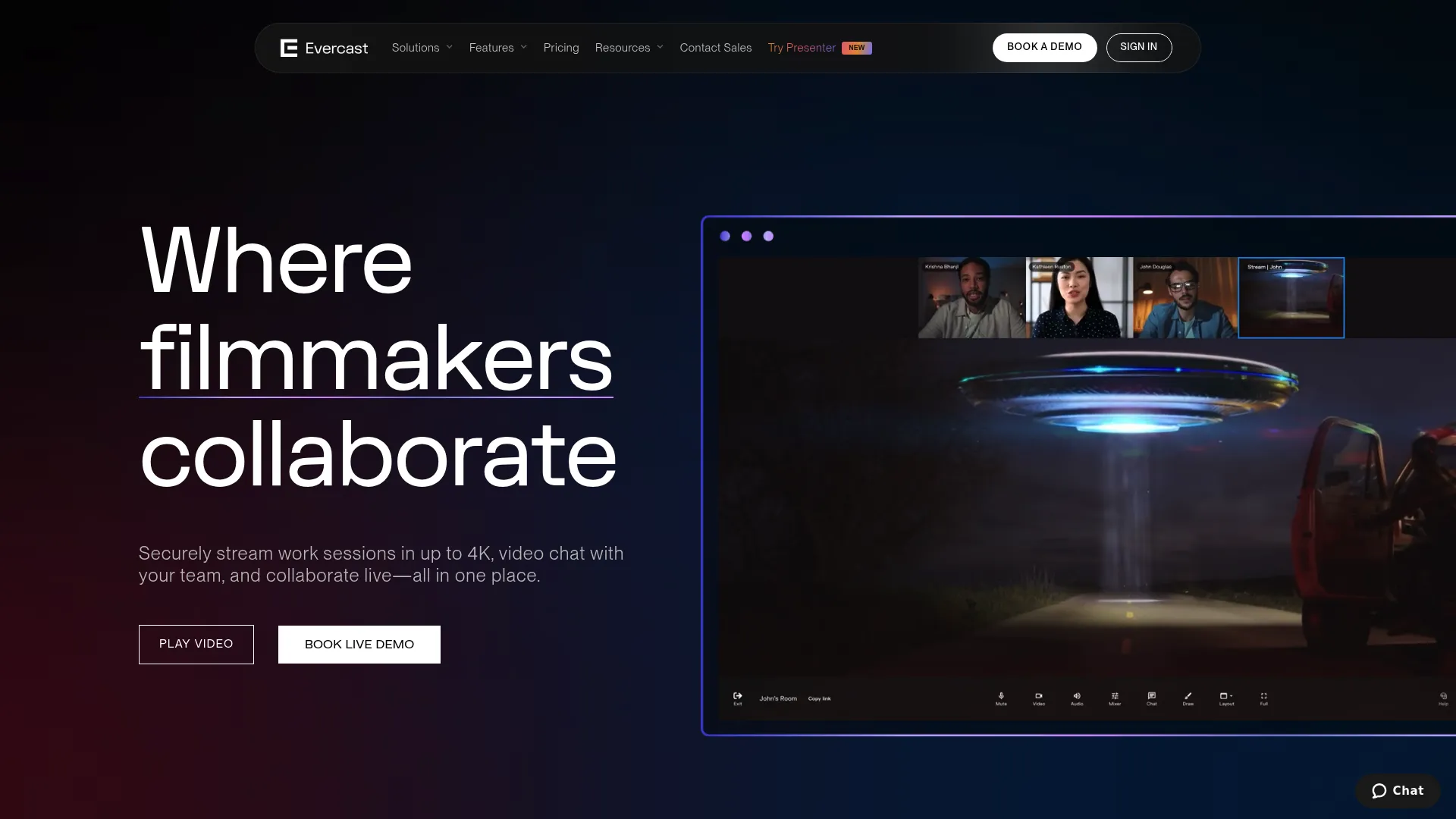The height and width of the screenshot is (819, 1456).
Task: Click the Audio speaker icon
Action: 1077,698
